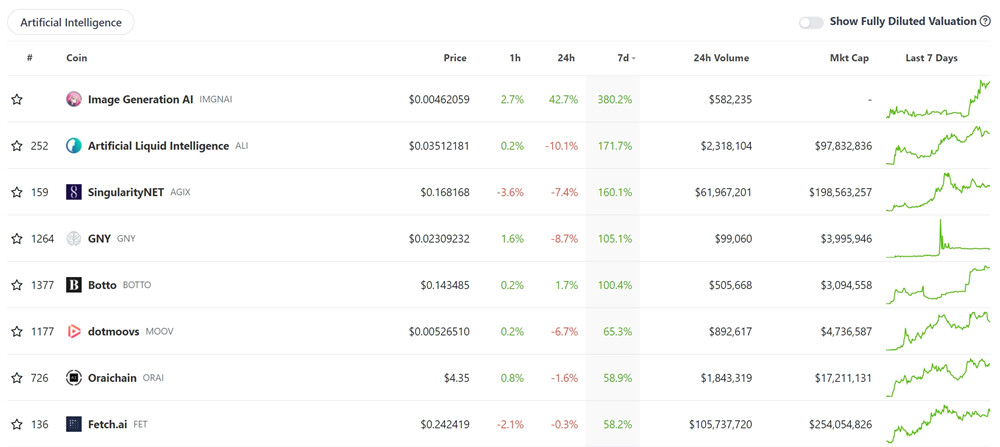Toggle favorite star for SingularityNET
The width and height of the screenshot is (1000, 447).
pos(17,192)
